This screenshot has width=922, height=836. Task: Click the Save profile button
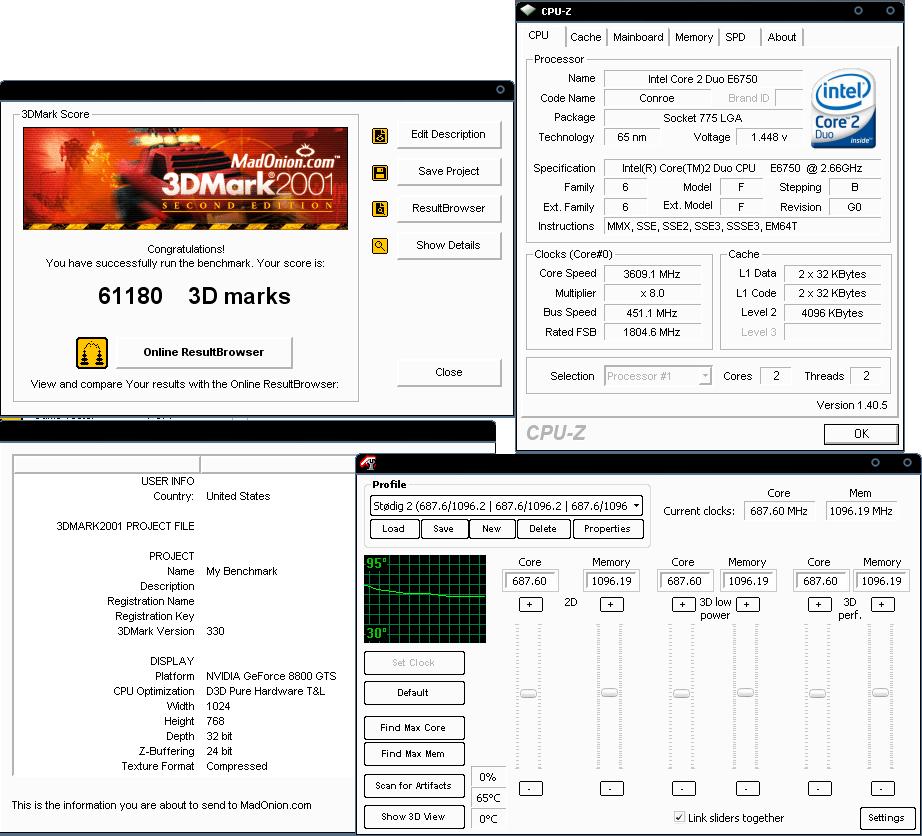443,529
